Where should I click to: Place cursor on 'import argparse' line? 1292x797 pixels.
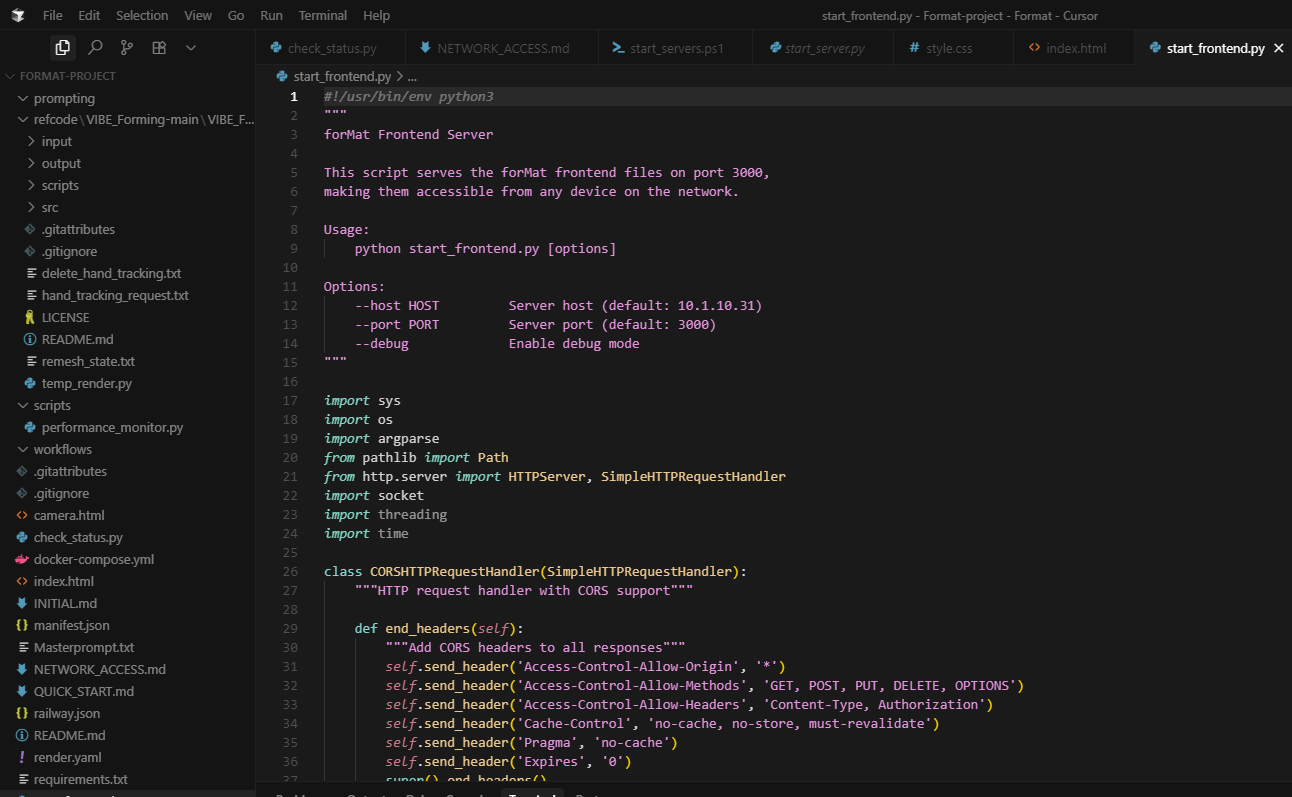pos(382,439)
